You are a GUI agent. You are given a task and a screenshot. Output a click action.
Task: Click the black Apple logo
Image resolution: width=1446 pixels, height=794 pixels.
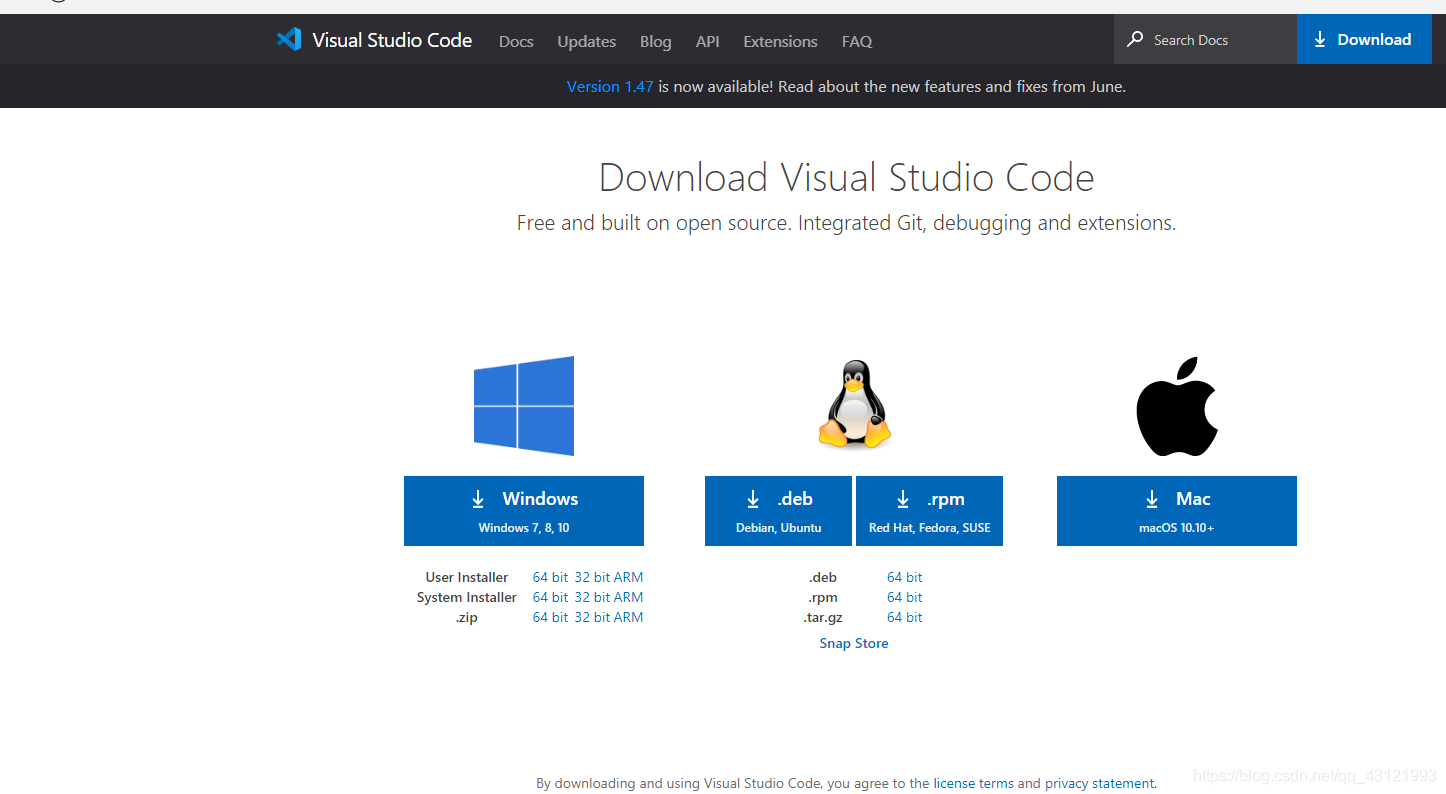(x=1177, y=406)
